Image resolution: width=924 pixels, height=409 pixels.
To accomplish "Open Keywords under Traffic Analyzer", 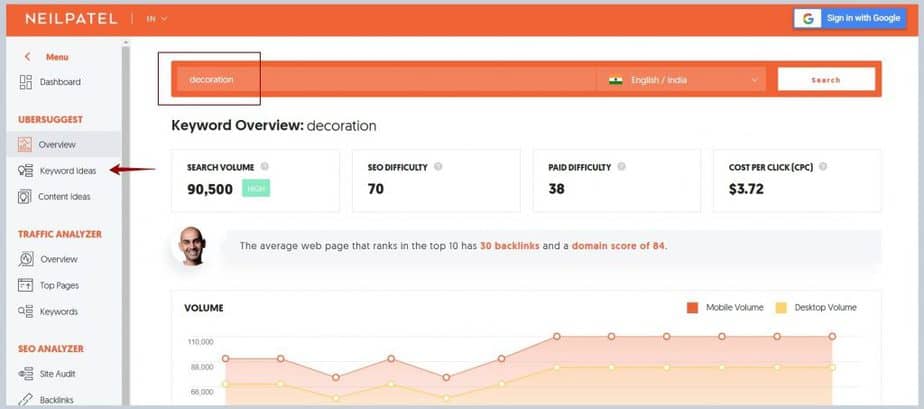I will (x=58, y=311).
